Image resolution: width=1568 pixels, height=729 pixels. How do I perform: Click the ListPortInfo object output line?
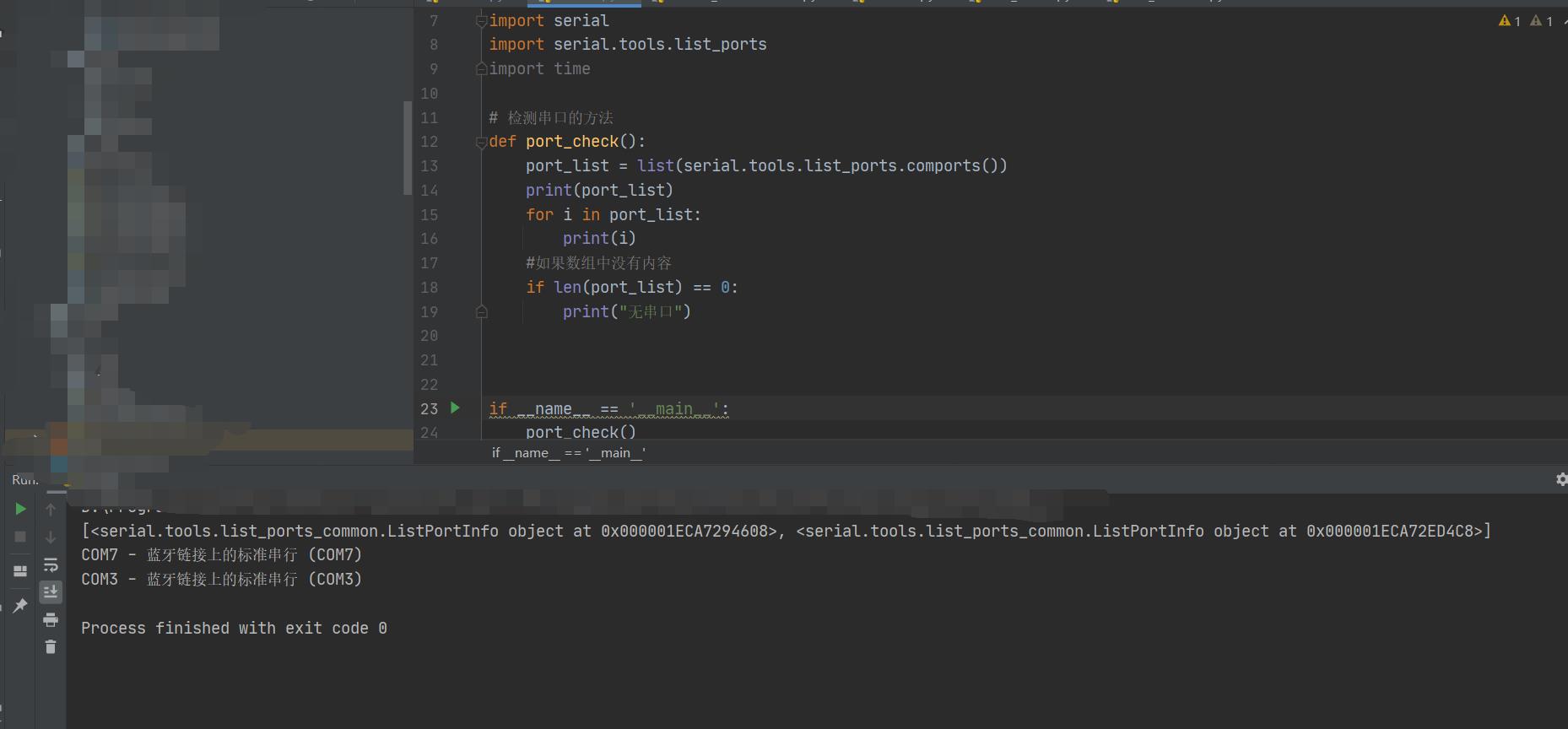pyautogui.click(x=786, y=532)
